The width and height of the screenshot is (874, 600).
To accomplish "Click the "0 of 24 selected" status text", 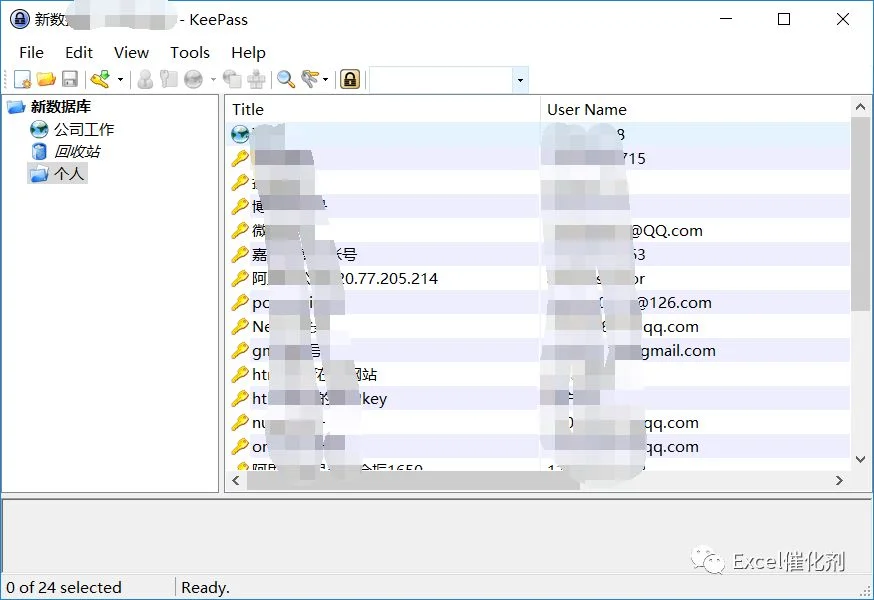I will click(64, 587).
